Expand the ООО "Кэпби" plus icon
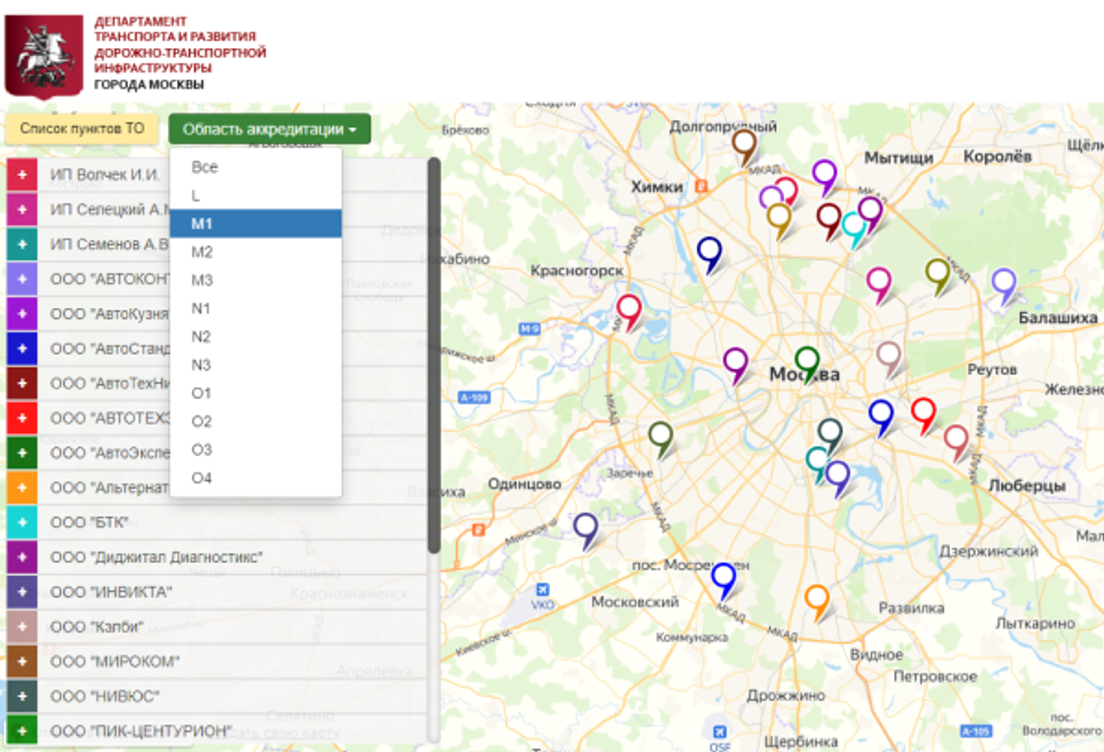 click(x=22, y=627)
